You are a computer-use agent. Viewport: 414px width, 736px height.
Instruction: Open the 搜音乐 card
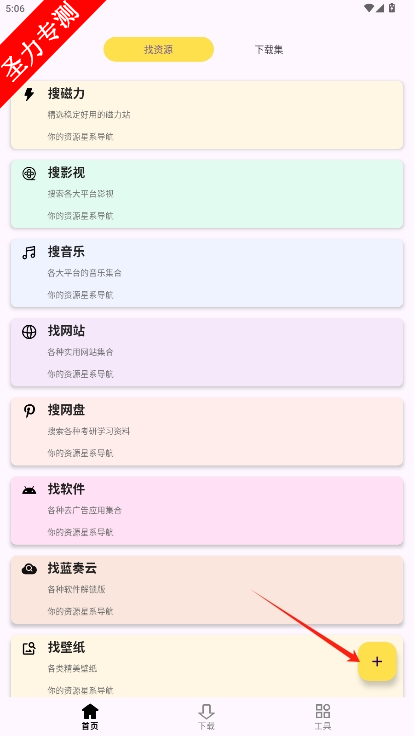click(x=207, y=273)
